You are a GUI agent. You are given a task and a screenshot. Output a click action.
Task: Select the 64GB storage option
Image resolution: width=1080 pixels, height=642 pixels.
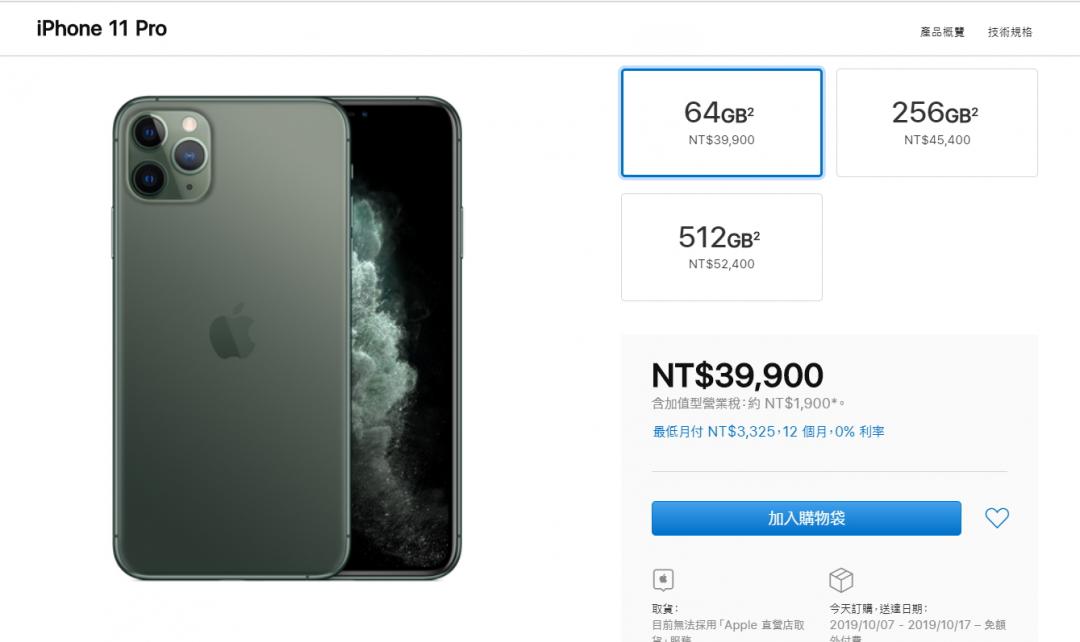721,123
